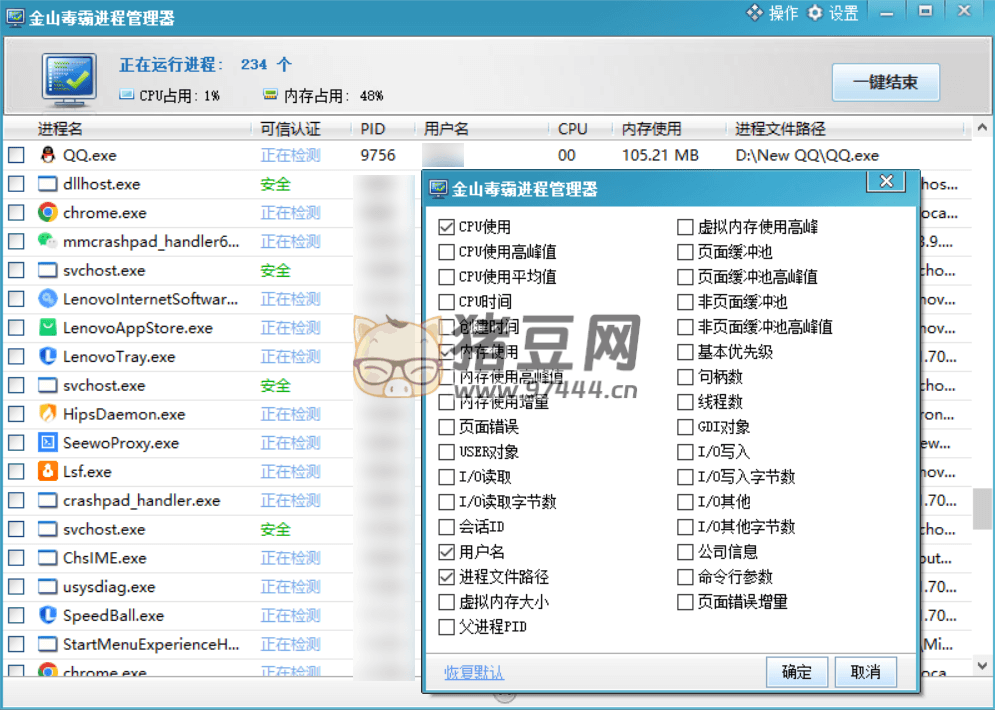This screenshot has height=710, width=995.
Task: Click the LenovoTray.exe shield icon
Action: [x=48, y=356]
